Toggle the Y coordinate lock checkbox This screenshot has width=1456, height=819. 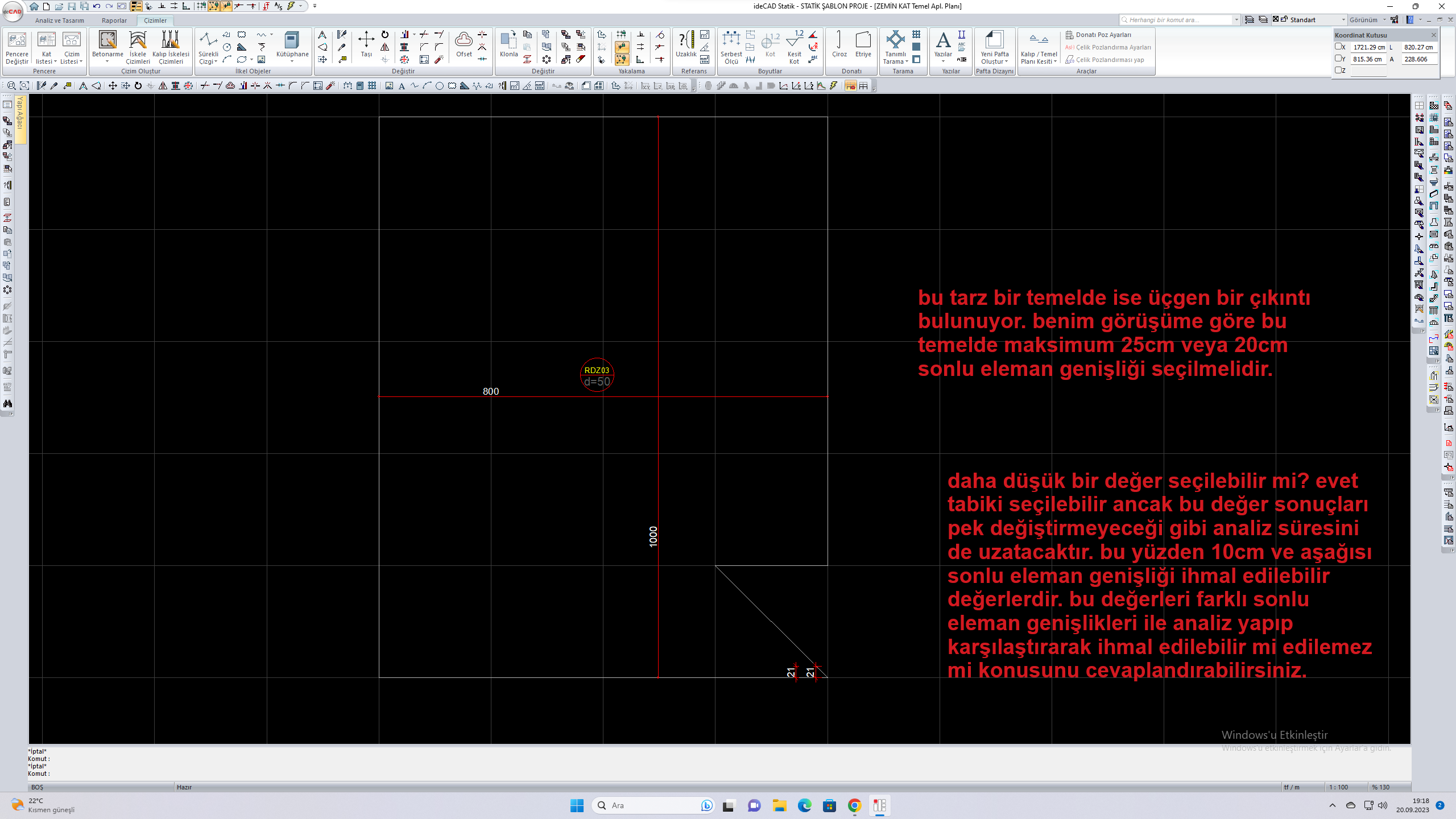pos(1338,58)
